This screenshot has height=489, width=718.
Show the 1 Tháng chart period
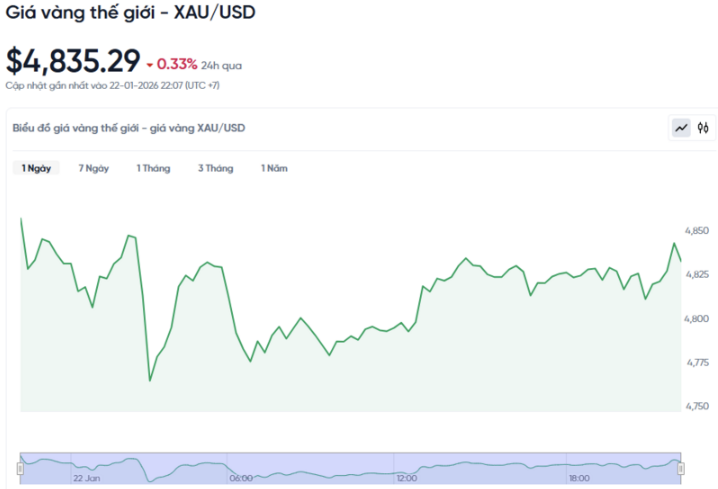click(153, 168)
